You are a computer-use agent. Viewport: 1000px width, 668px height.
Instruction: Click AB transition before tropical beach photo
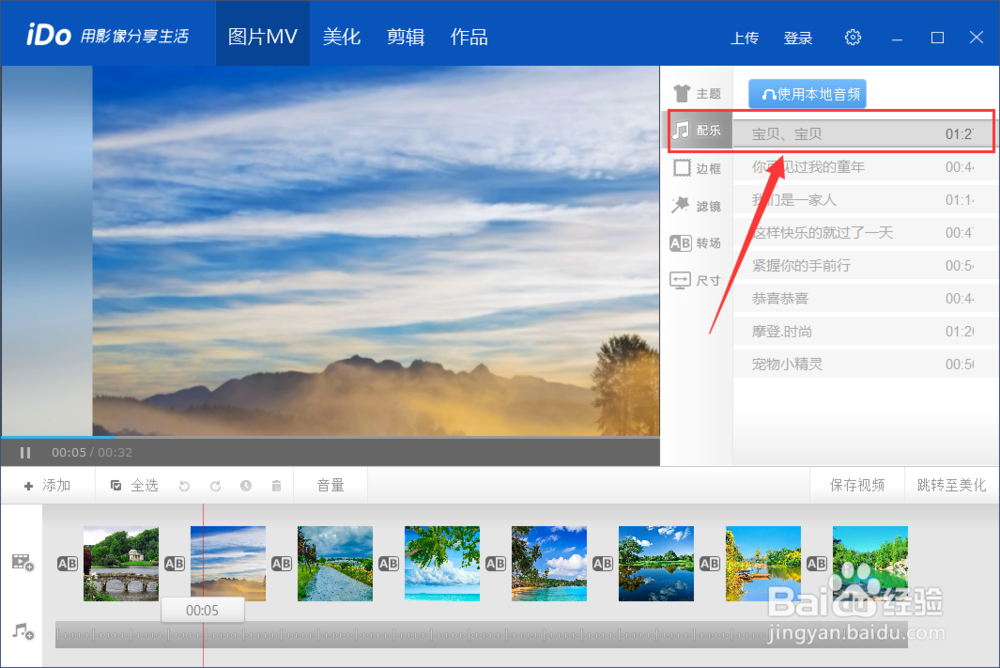click(x=496, y=563)
